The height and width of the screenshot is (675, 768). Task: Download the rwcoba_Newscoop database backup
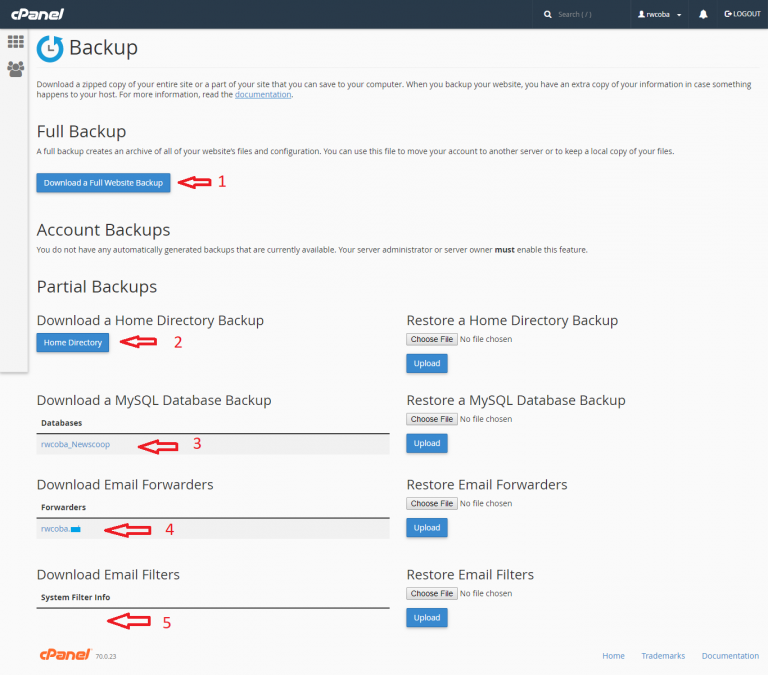click(75, 444)
